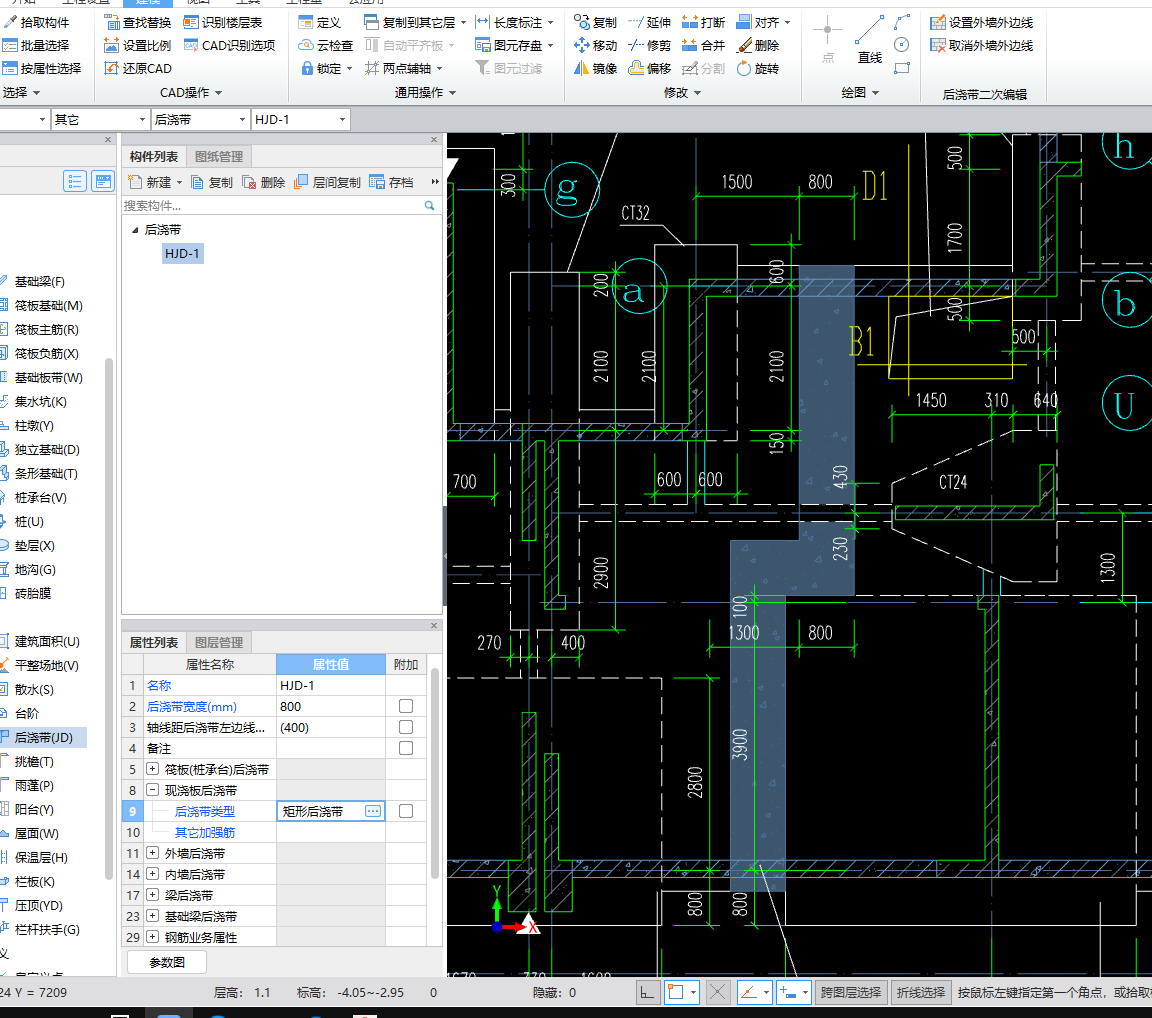Select the 拾取构件 pick tool
1152x1018 pixels.
tap(37, 23)
